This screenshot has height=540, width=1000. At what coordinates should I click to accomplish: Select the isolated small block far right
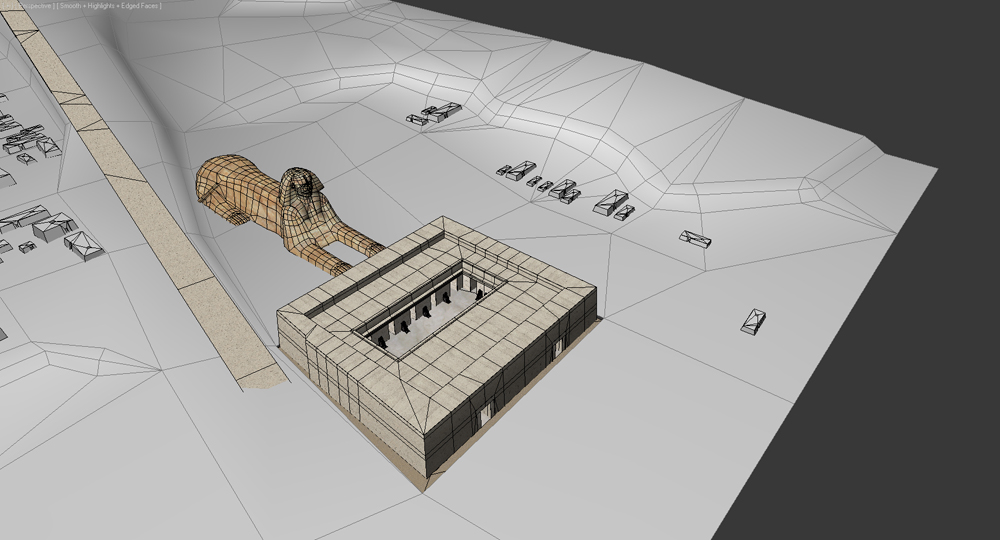coord(753,321)
